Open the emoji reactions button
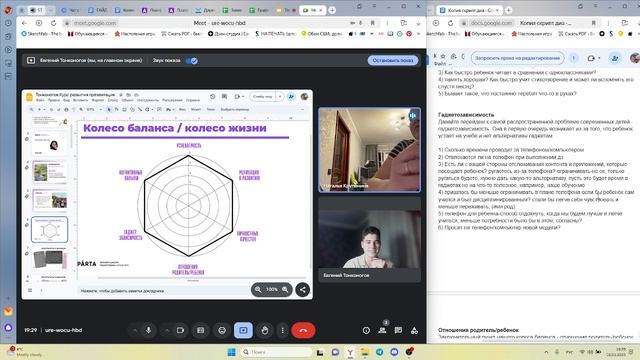The height and width of the screenshot is (360, 640). point(222,330)
